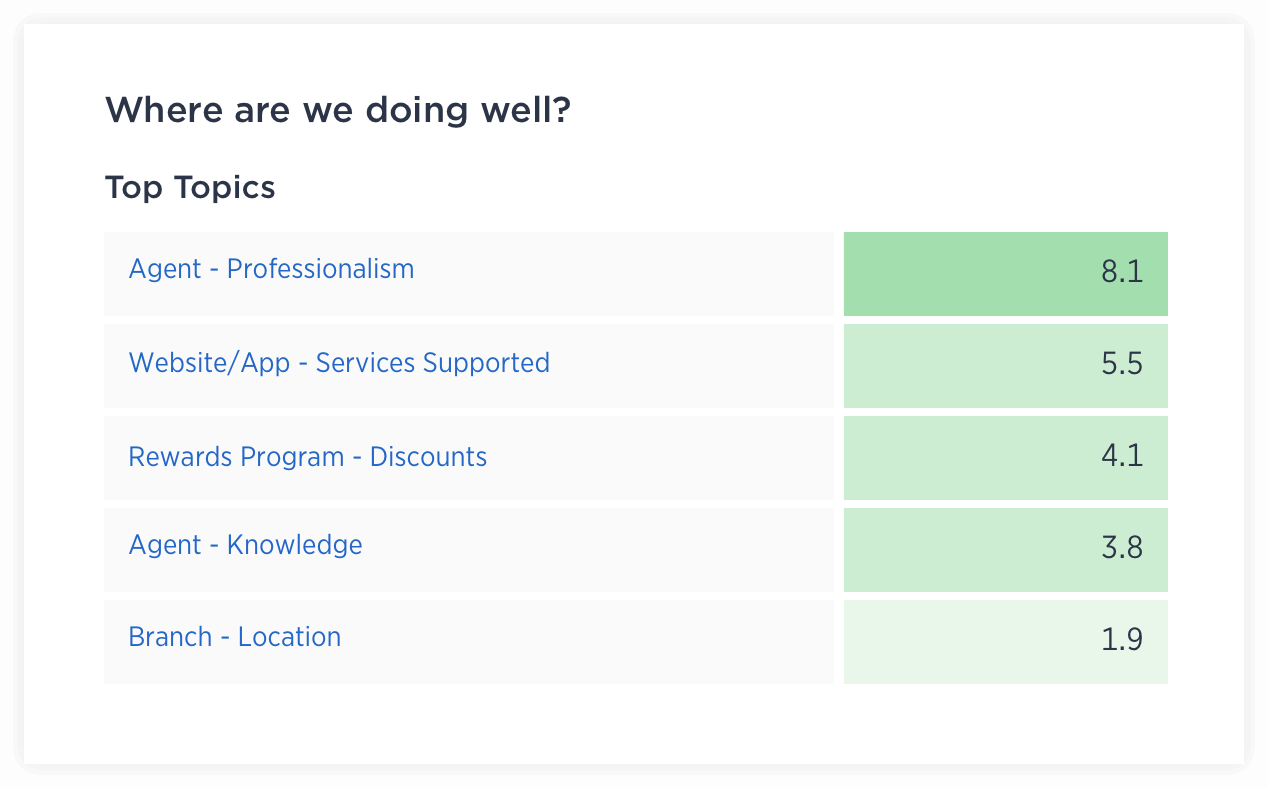This screenshot has width=1268, height=788.
Task: Open the Agent - Professionalism topic link
Action: [271, 269]
